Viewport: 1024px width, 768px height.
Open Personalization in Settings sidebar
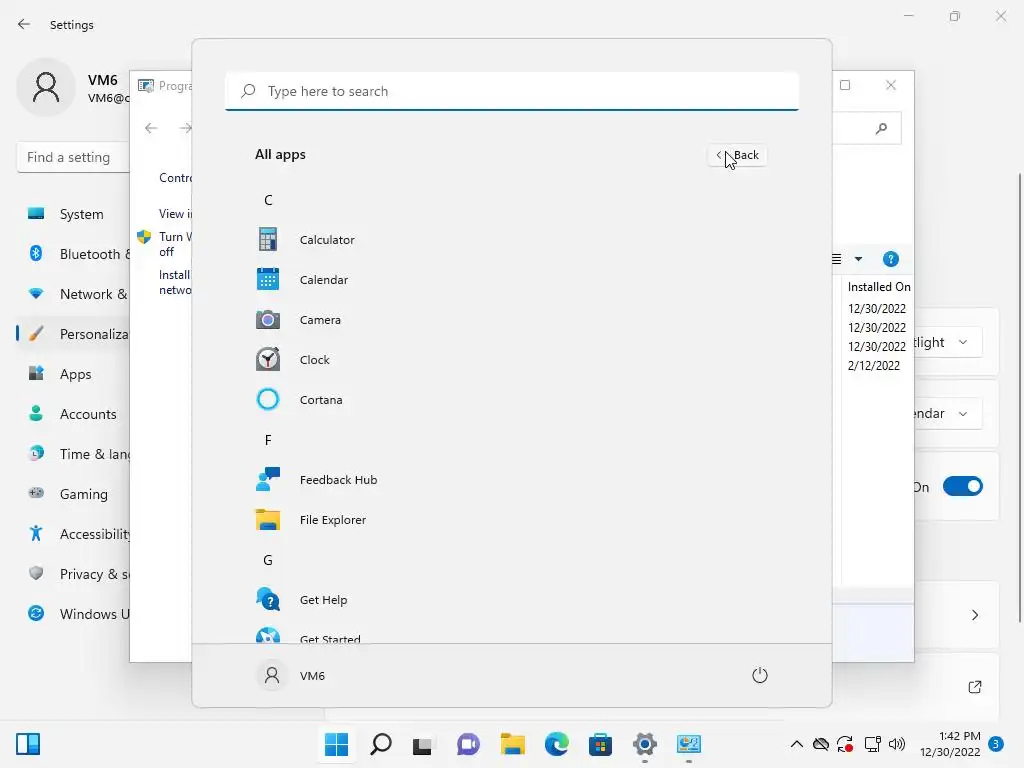73,334
